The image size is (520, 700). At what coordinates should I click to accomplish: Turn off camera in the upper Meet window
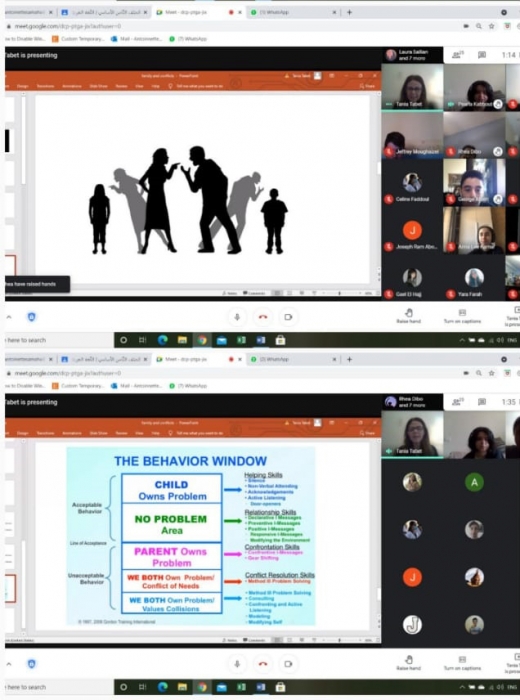pos(288,317)
